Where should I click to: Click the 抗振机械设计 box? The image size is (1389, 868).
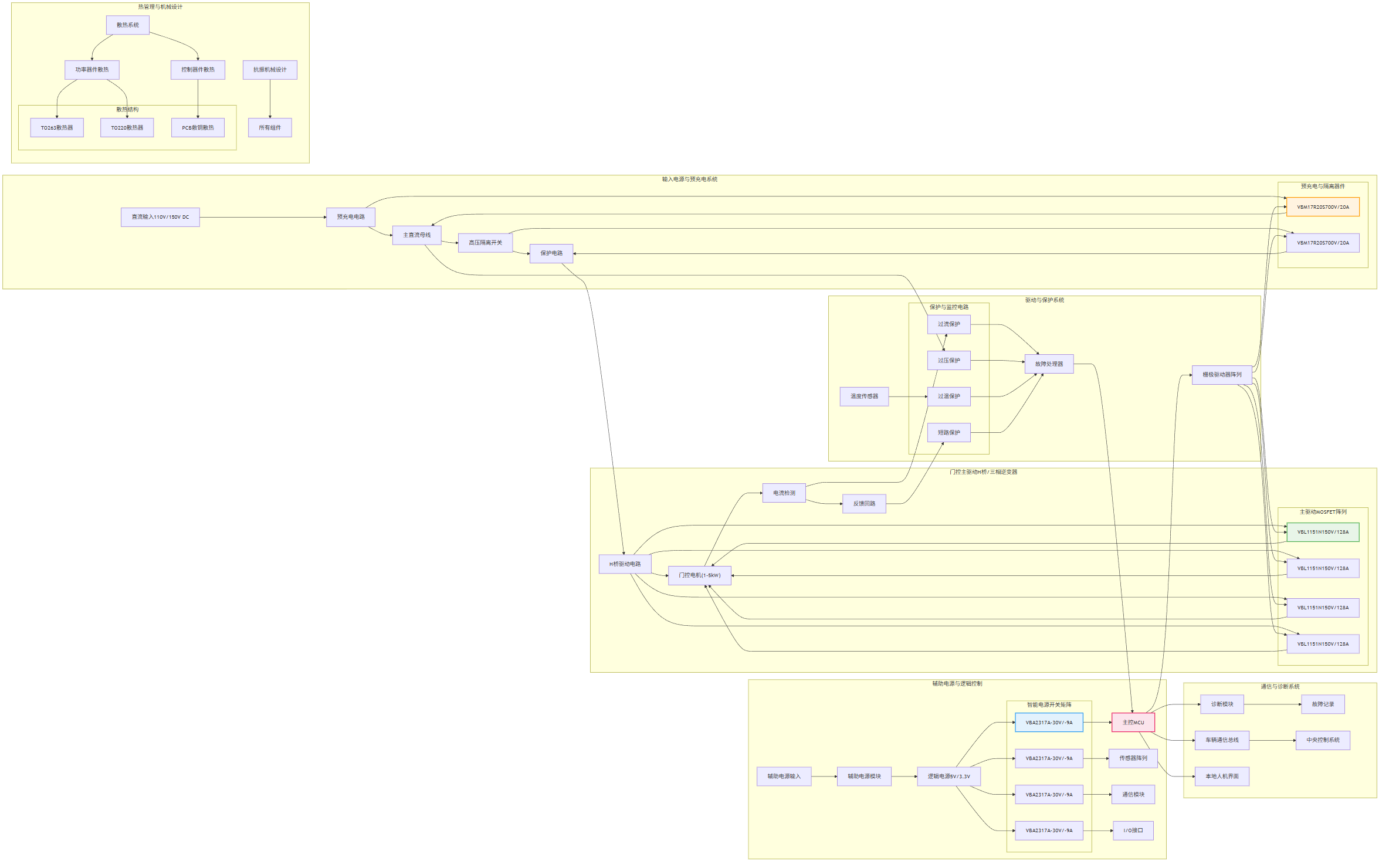coord(270,70)
